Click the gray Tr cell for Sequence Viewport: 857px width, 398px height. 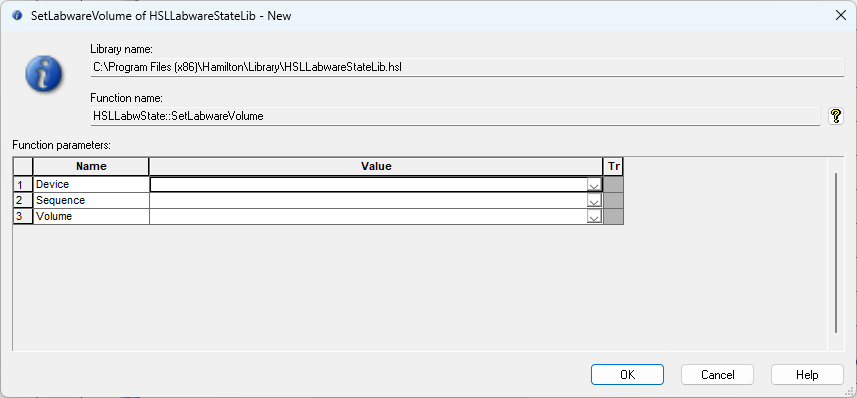point(613,201)
